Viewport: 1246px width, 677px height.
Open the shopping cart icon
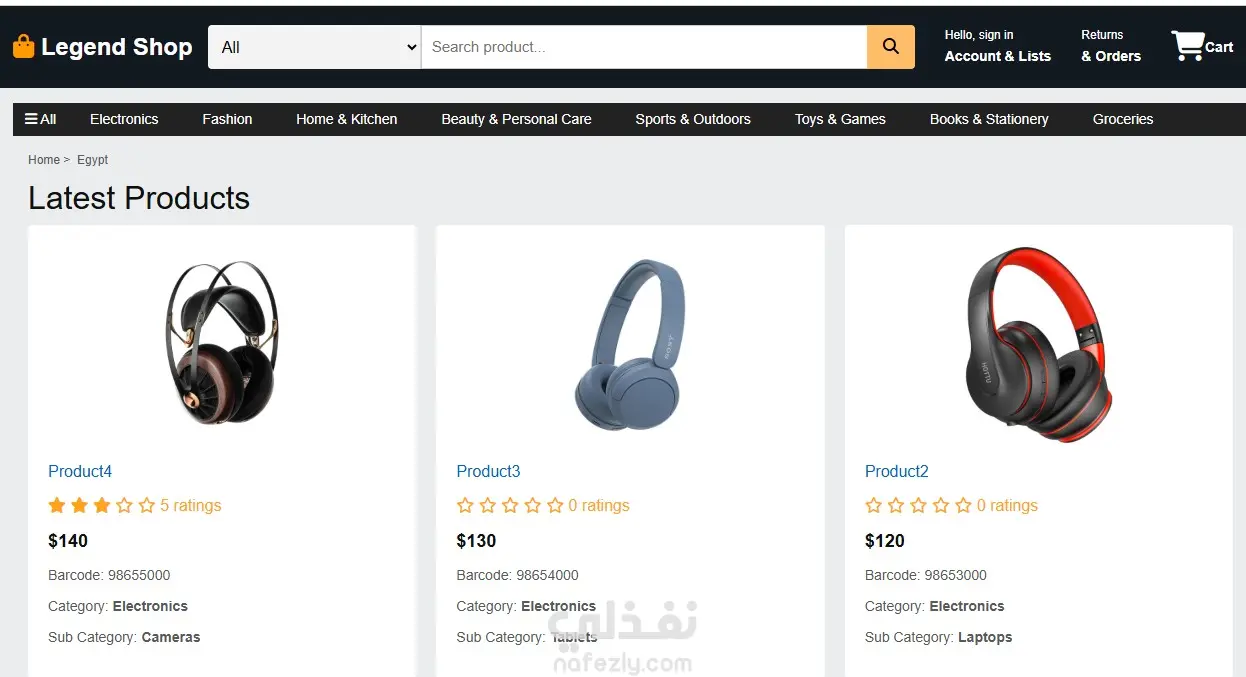pyautogui.click(x=1188, y=46)
